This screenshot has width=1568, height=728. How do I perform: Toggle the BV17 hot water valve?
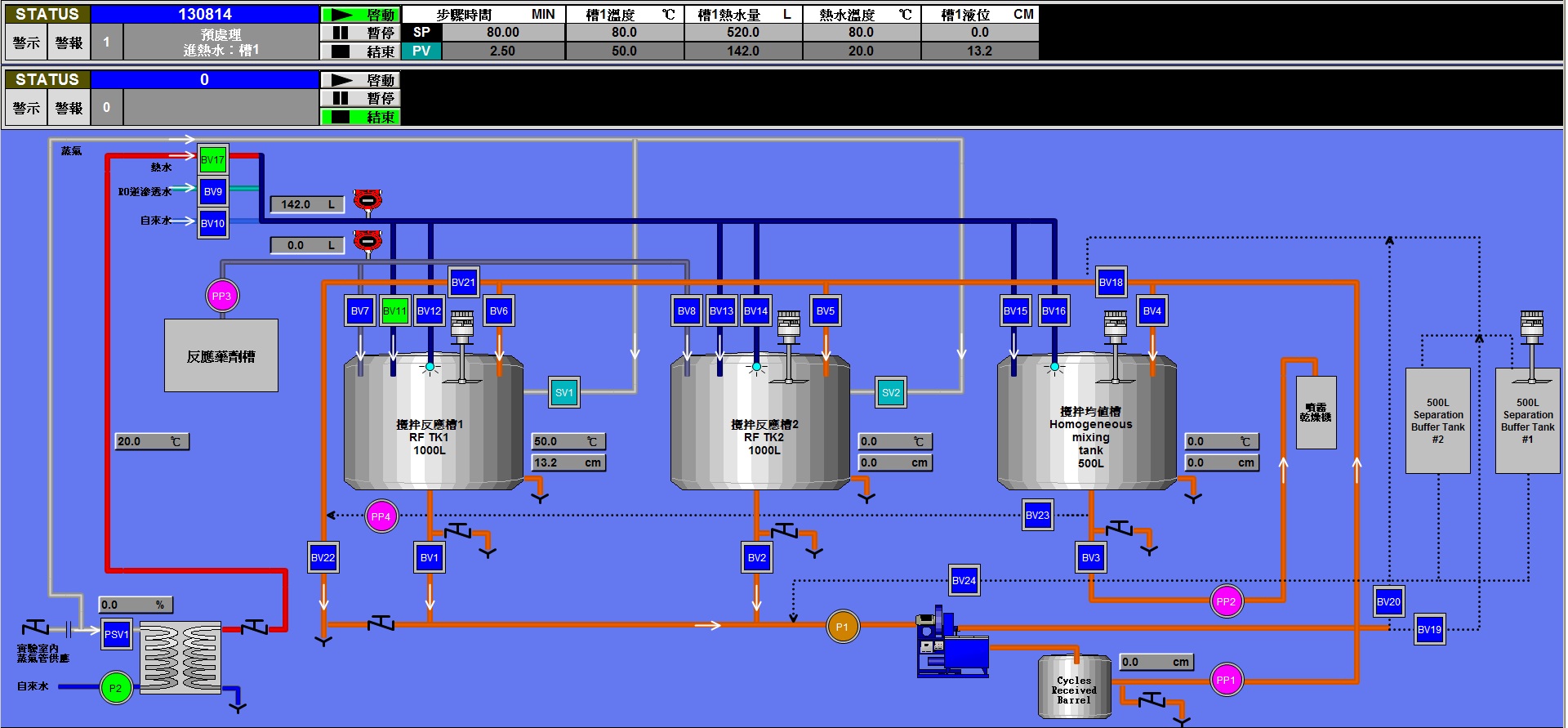(212, 160)
